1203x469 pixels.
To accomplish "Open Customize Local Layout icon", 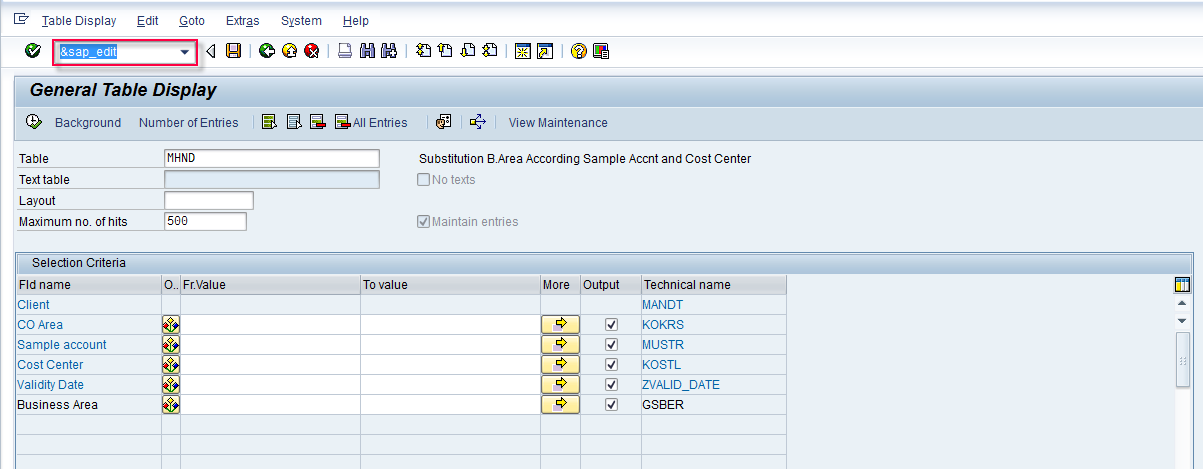I will pyautogui.click(x=601, y=51).
